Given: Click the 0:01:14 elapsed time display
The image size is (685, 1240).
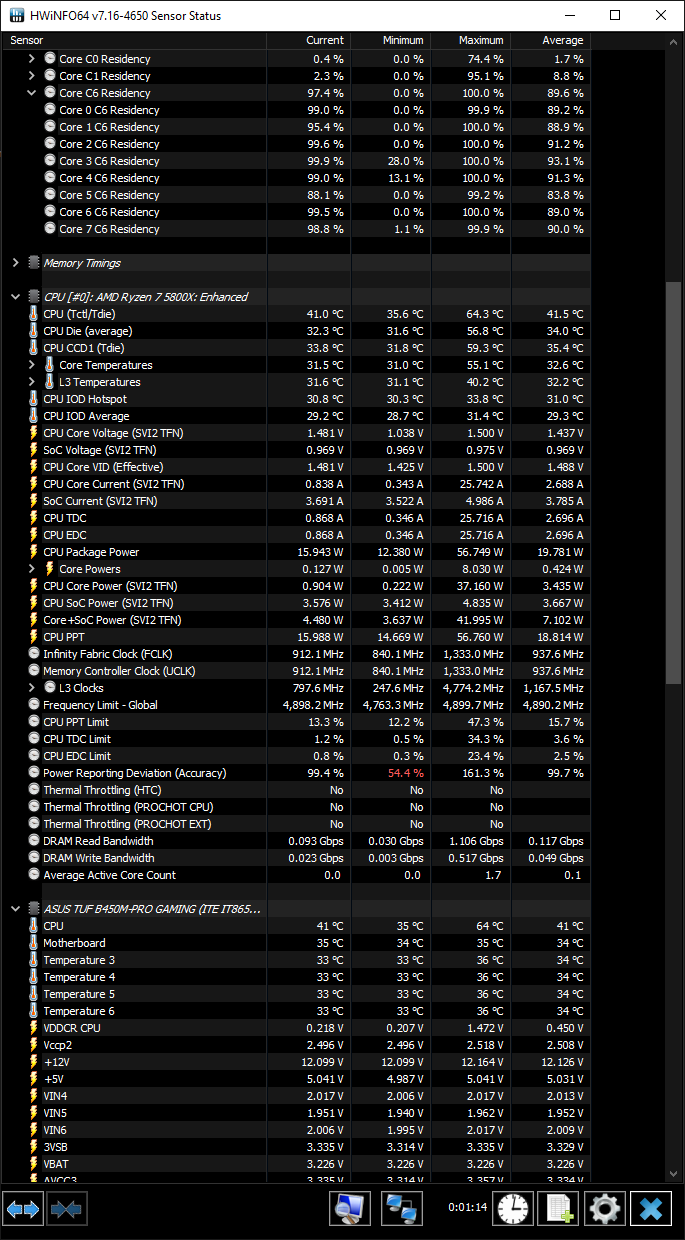Looking at the screenshot, I should (x=467, y=1207).
